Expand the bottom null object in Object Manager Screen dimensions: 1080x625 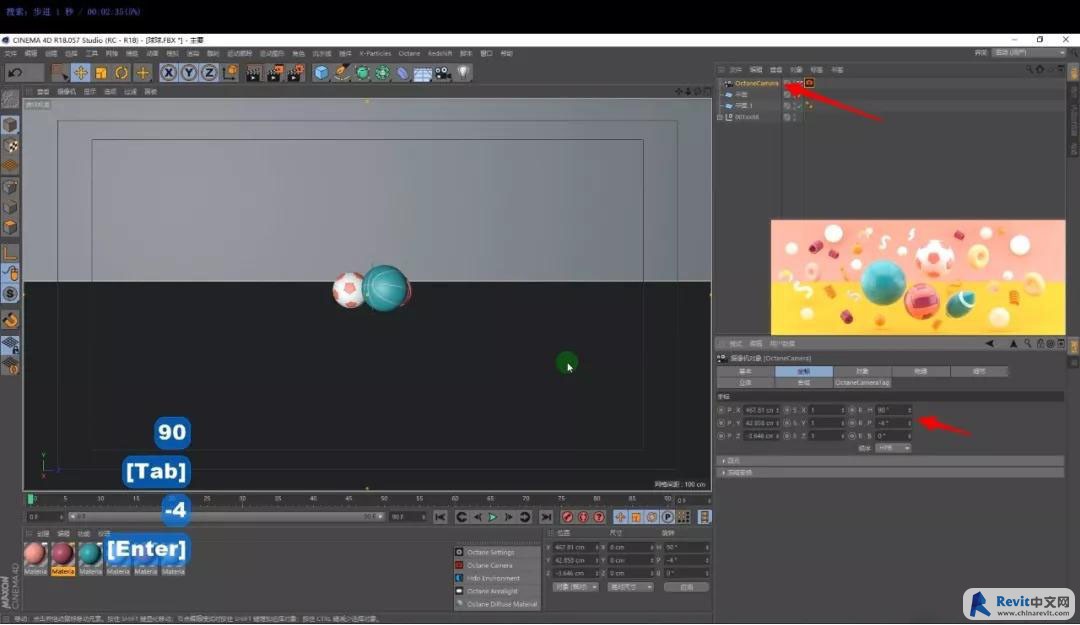[x=720, y=117]
